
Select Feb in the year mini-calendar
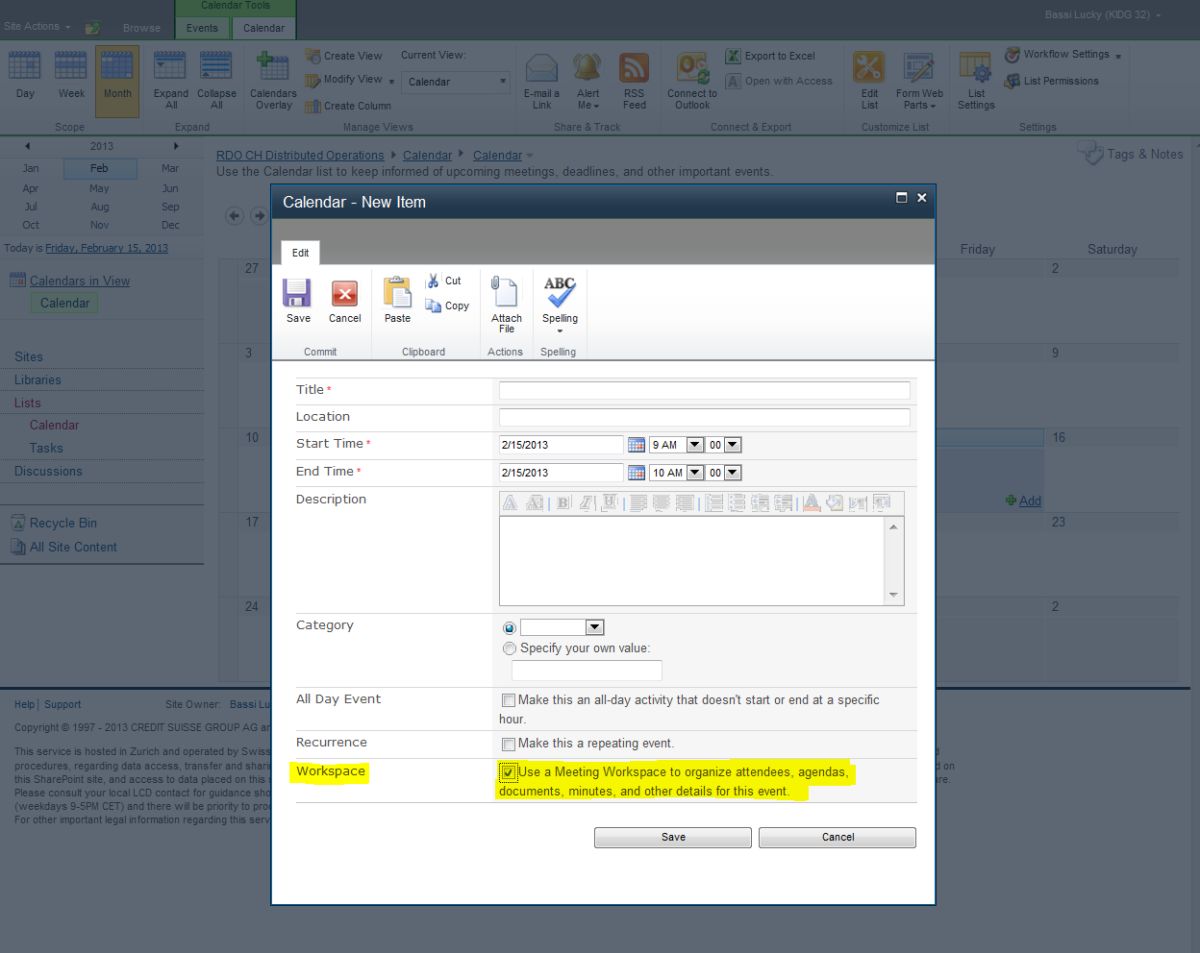(99, 169)
